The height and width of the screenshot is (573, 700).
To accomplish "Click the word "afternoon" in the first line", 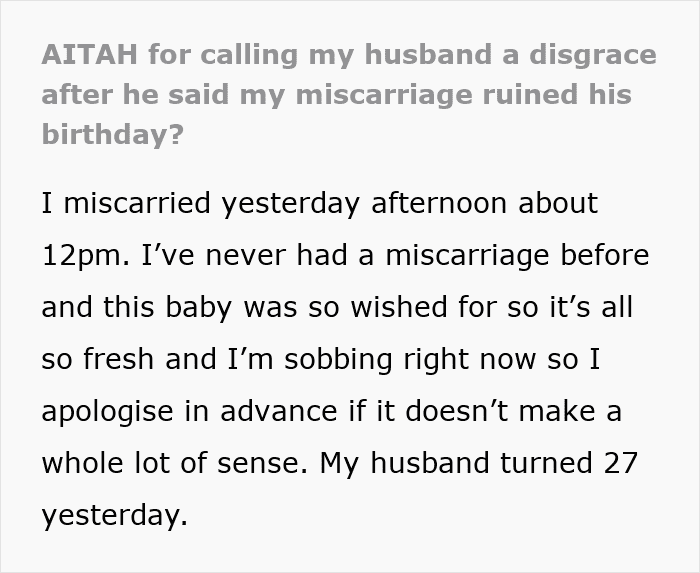I will click(x=439, y=203).
